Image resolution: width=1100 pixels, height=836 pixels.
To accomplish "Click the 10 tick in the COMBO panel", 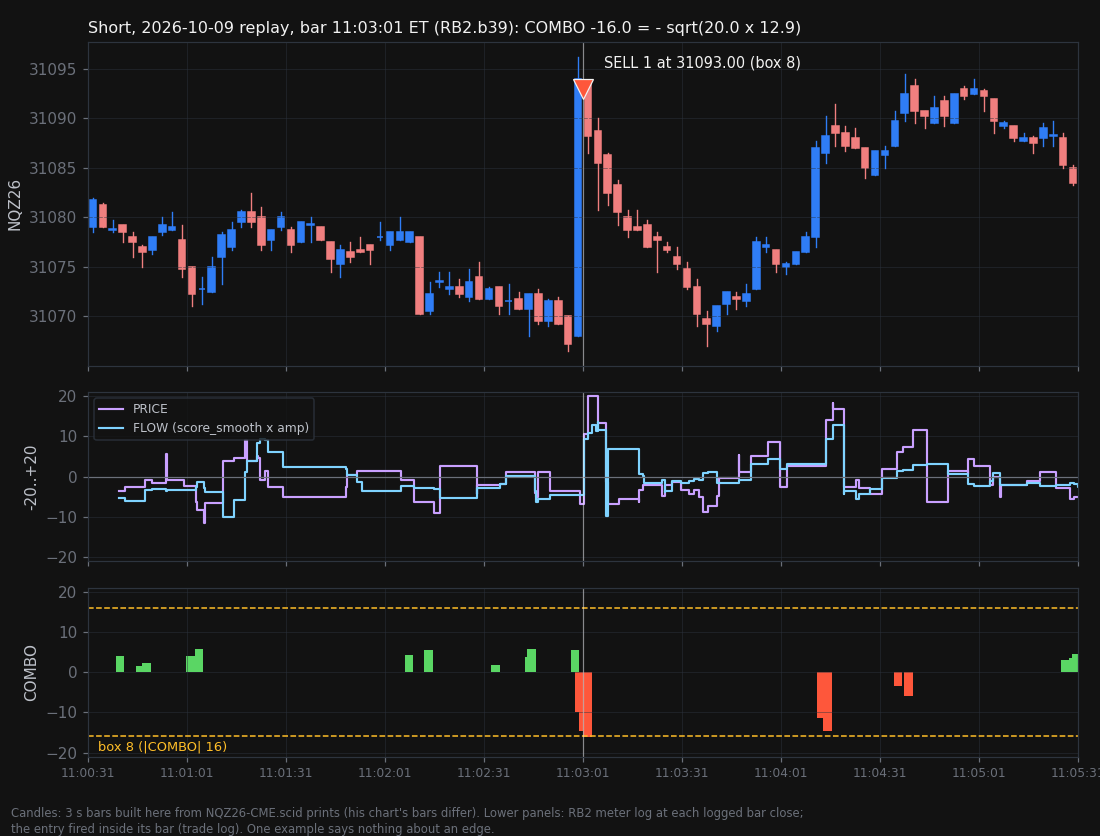I will pos(67,633).
